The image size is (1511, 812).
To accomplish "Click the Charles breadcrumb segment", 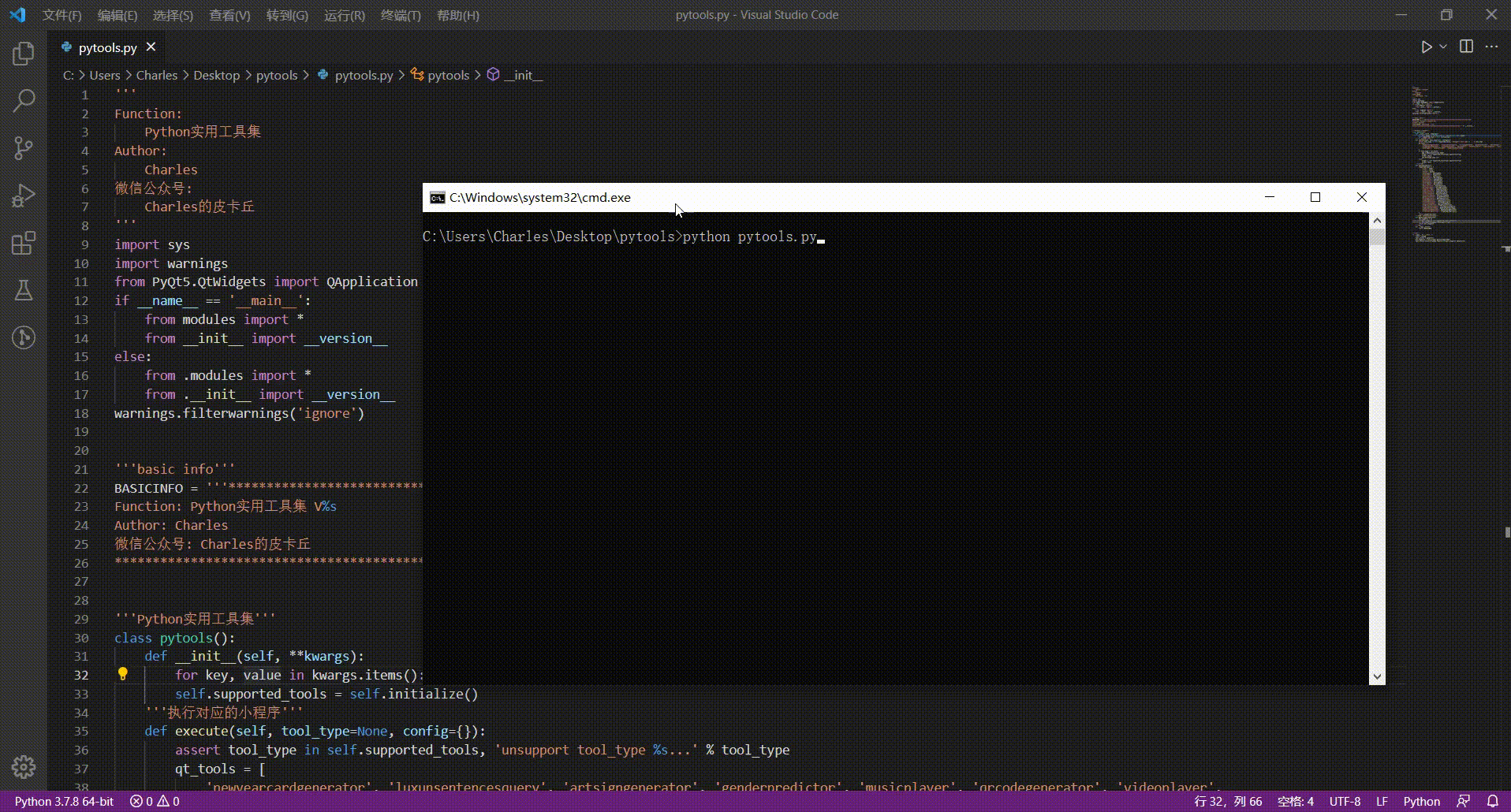I will [157, 75].
